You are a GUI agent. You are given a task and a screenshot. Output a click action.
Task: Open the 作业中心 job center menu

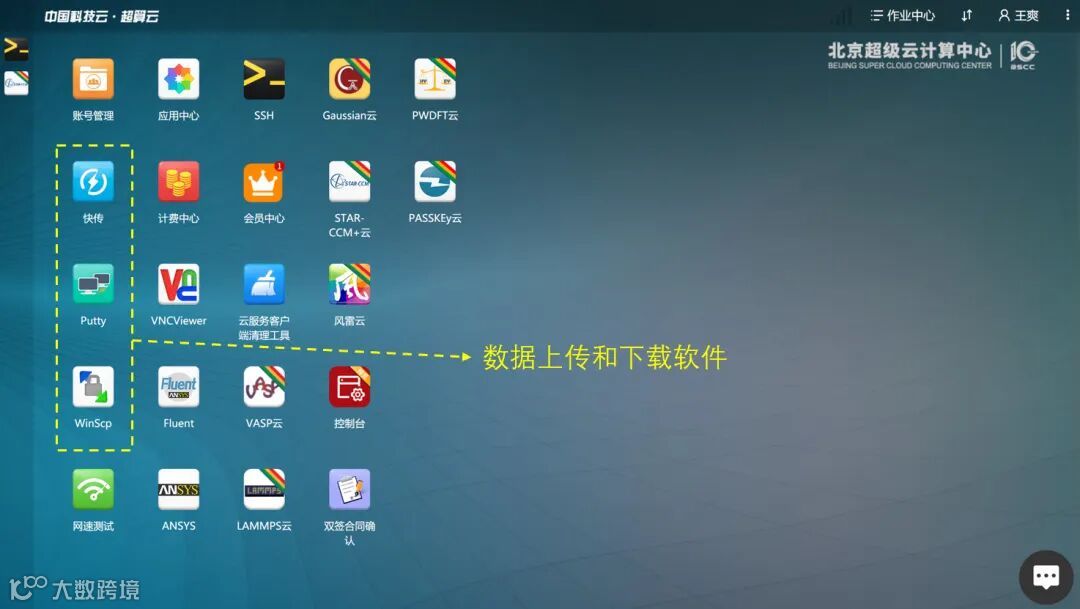(x=902, y=15)
